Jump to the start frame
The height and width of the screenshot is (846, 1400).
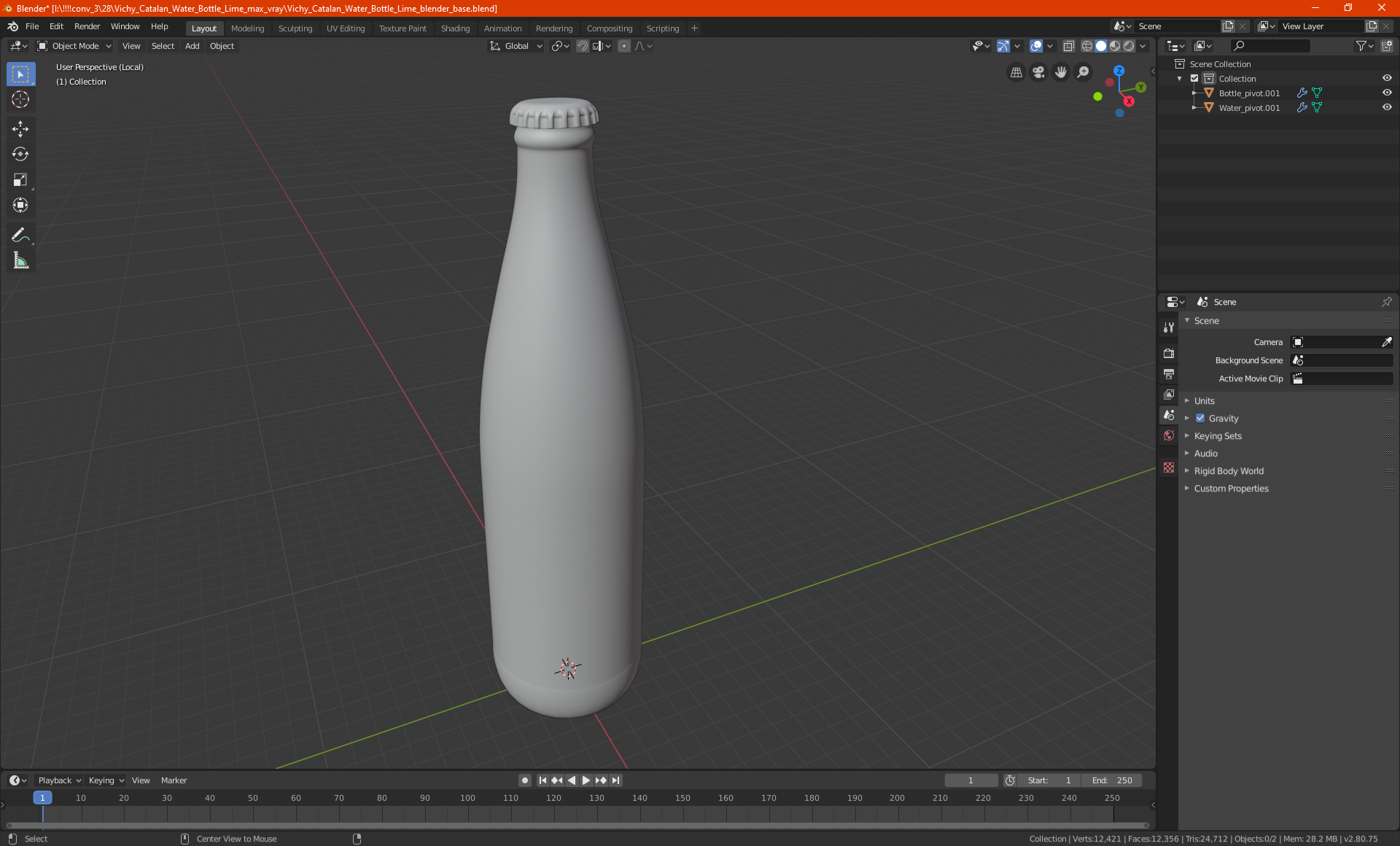[x=542, y=780]
